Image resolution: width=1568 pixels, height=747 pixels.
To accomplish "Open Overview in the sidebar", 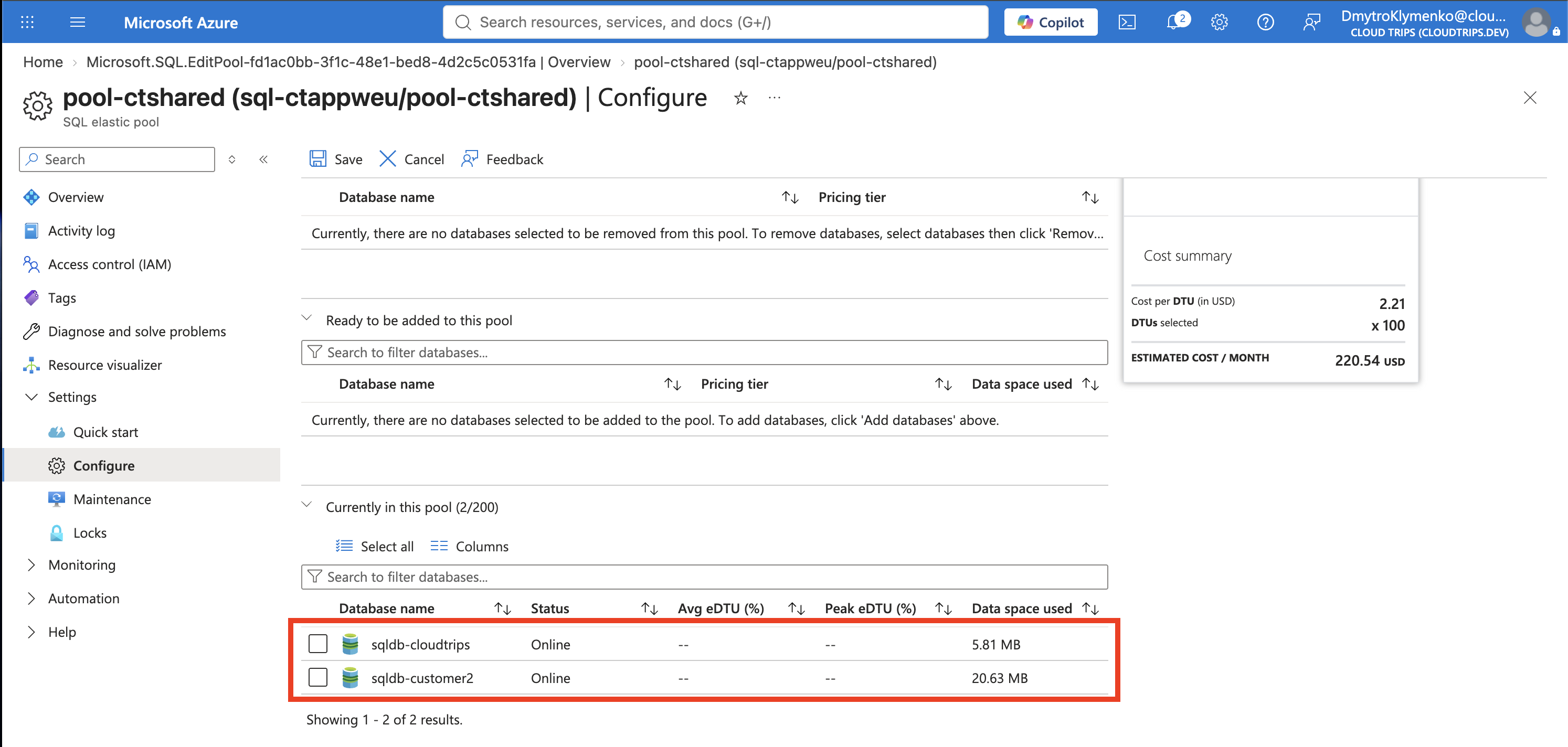I will (76, 197).
